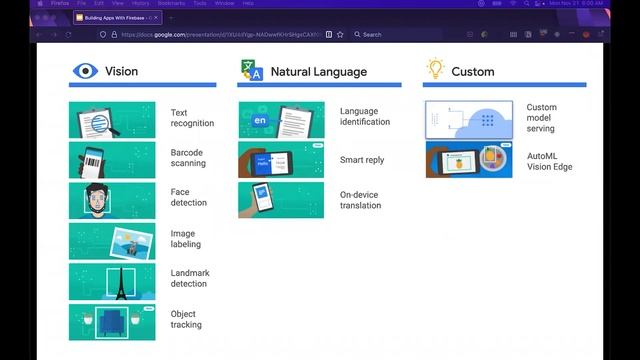
Task: Click the 'Custom model serving' label
Action: [x=541, y=118]
